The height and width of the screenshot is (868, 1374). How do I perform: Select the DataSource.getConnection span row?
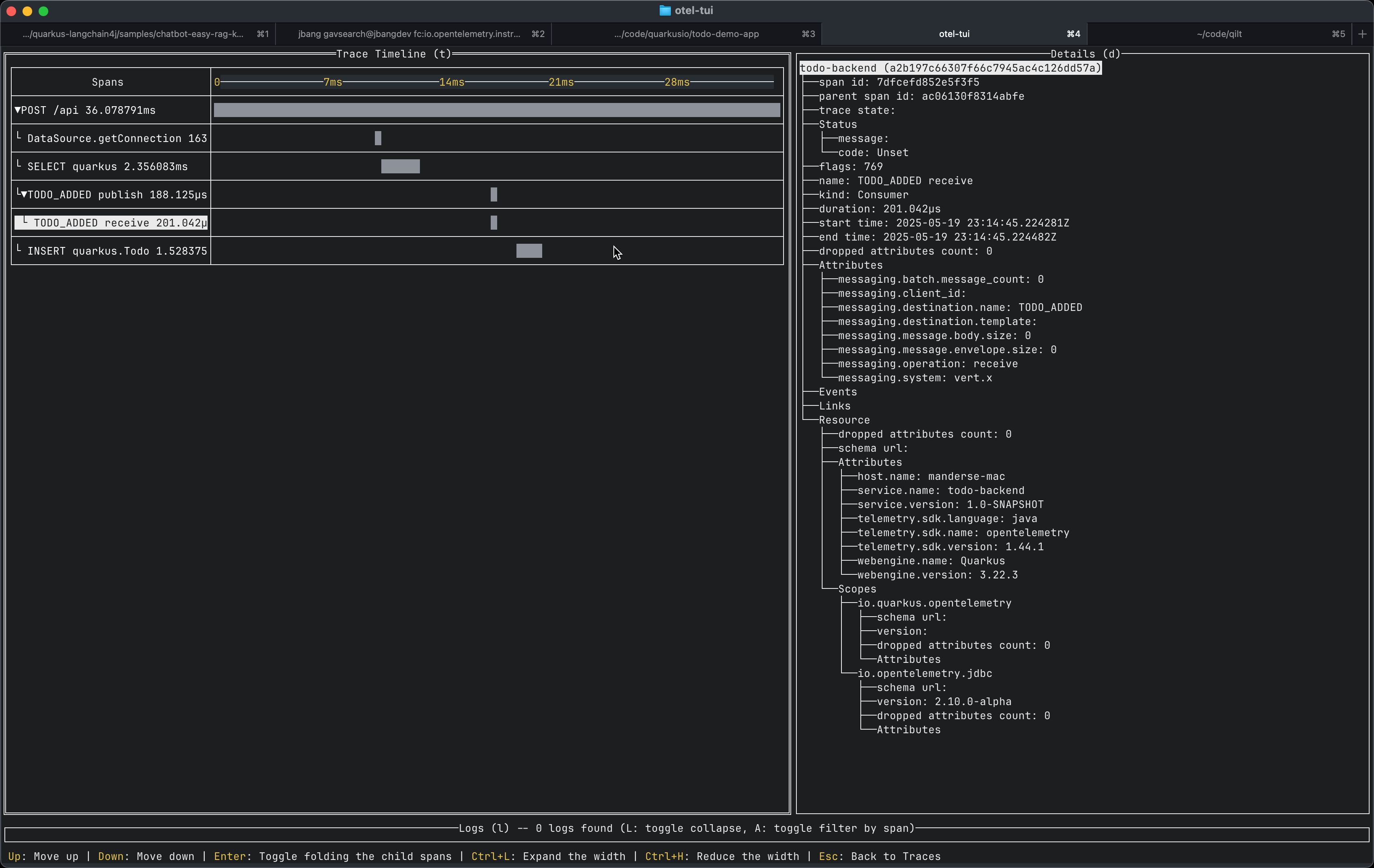[116, 139]
